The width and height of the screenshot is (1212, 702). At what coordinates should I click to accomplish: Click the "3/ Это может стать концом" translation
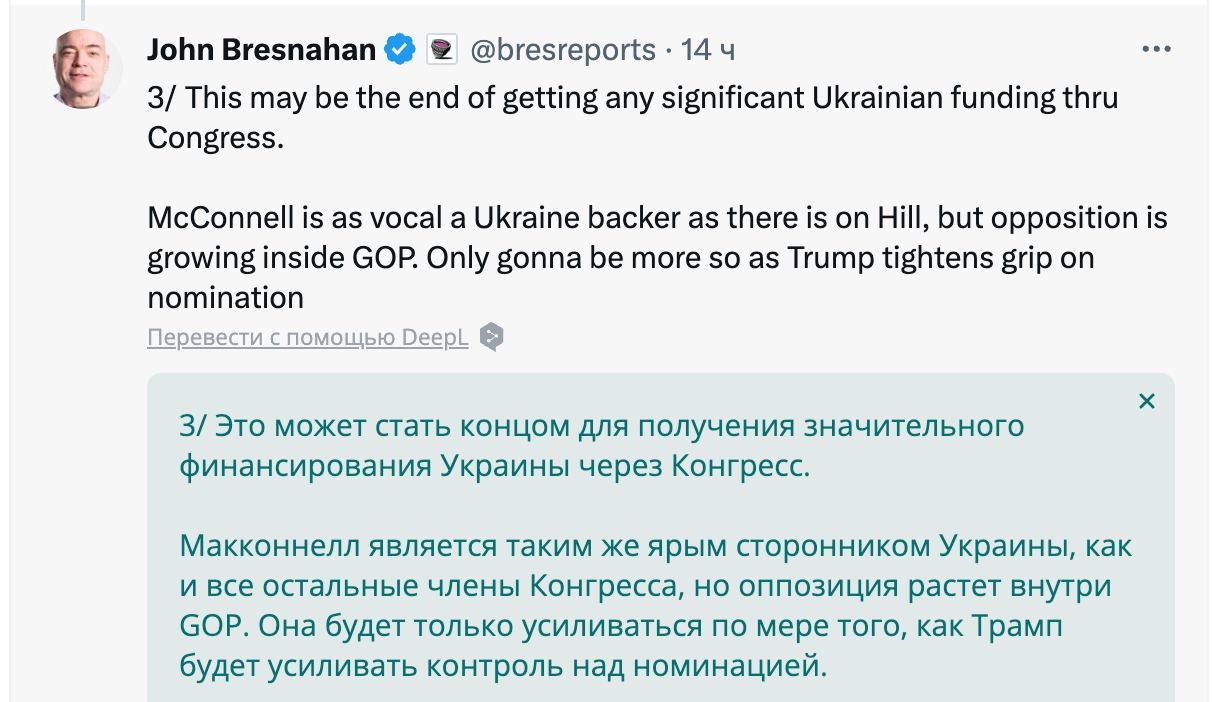click(601, 445)
